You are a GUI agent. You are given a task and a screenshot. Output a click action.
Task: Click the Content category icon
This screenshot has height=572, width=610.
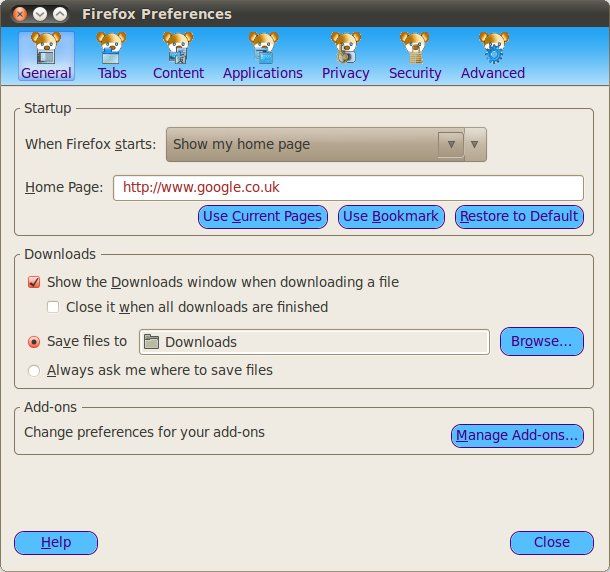pos(178,48)
